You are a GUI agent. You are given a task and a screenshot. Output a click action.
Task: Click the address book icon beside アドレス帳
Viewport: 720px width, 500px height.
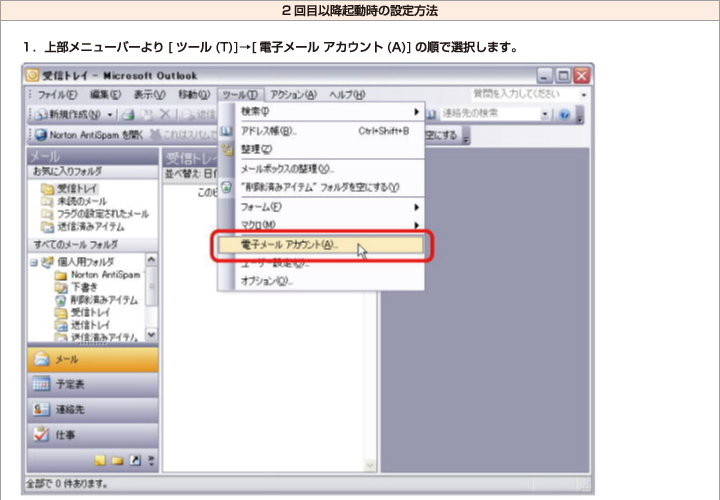(x=226, y=131)
